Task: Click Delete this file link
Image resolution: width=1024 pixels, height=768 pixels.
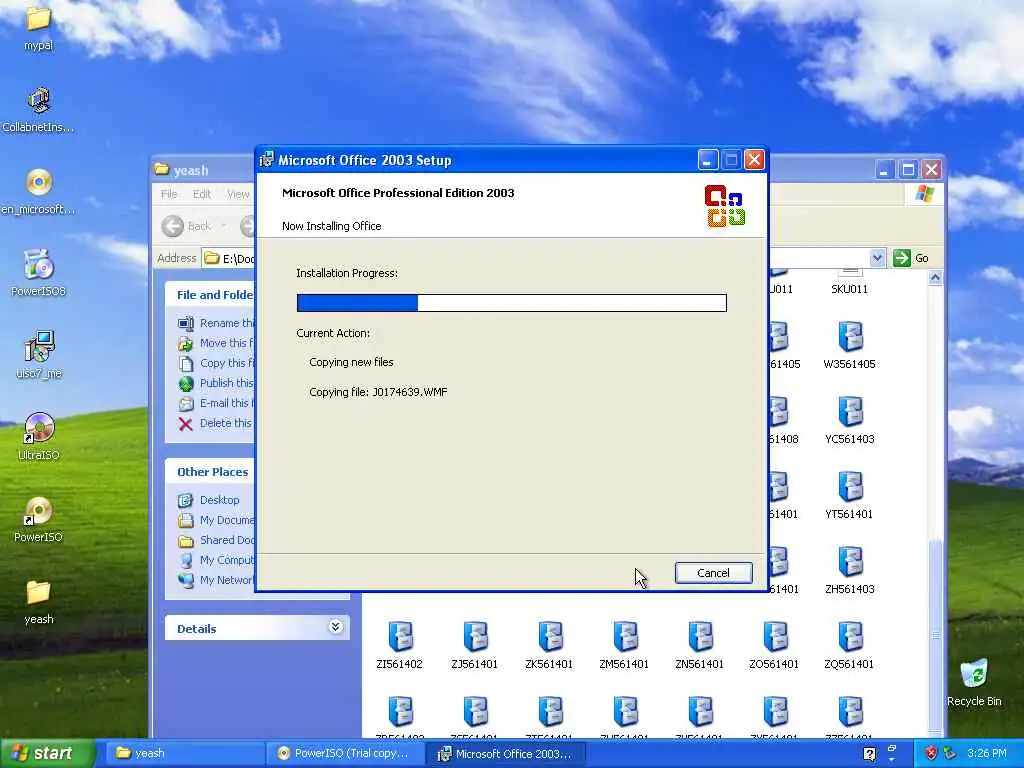Action: point(215,423)
